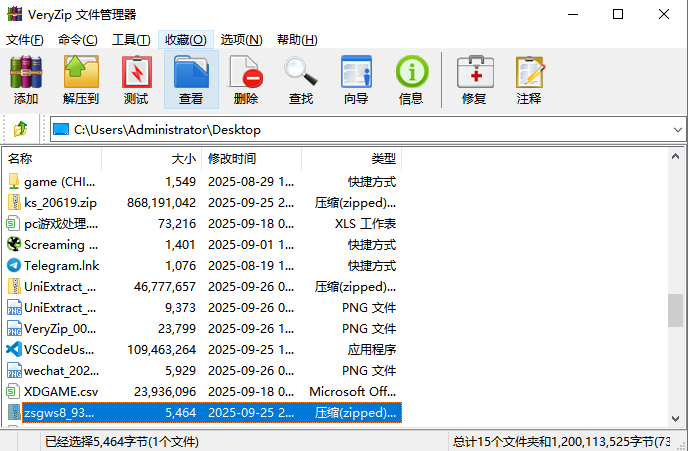The width and height of the screenshot is (688, 451).
Task: Click the zsgws8_93... archive icon
Action: pos(14,412)
